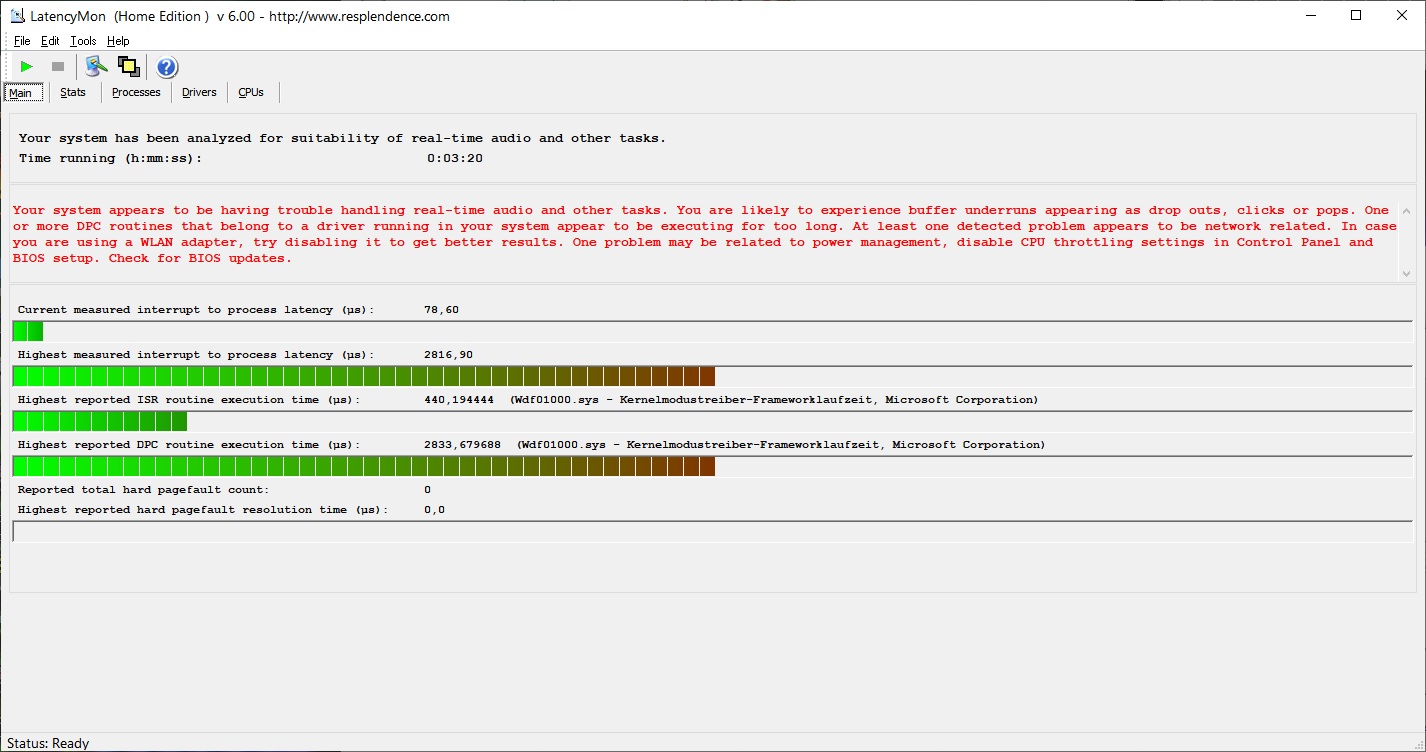Click the current interrupt to process latency bar
Screen dimensions: 1426x752
pos(713,331)
